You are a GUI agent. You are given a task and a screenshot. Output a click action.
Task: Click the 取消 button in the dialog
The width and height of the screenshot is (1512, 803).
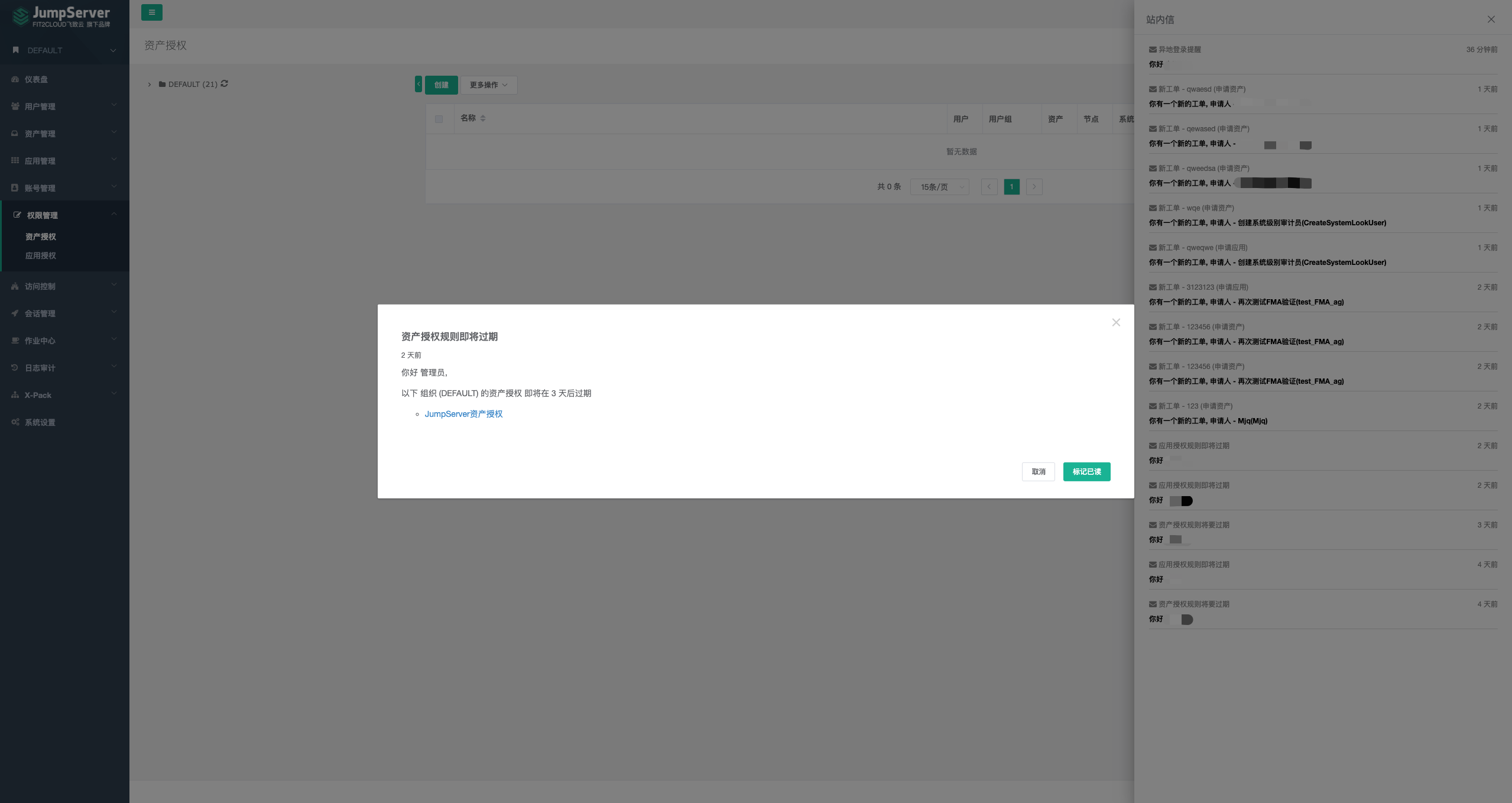pos(1038,472)
